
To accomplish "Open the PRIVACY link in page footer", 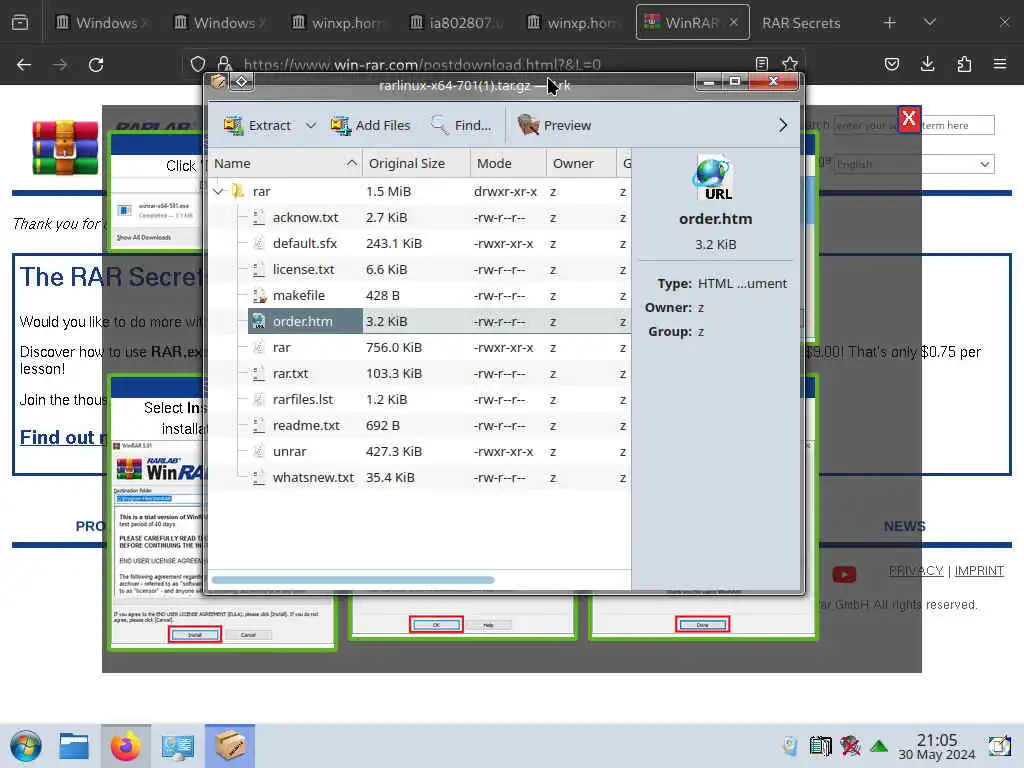I will tap(916, 571).
